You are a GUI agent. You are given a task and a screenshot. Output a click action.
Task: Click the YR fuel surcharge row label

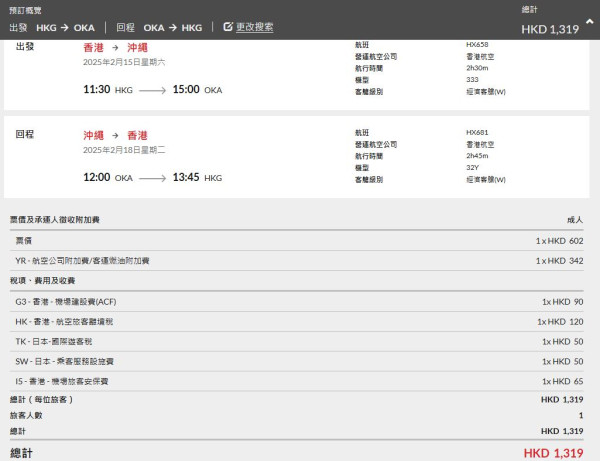click(82, 261)
